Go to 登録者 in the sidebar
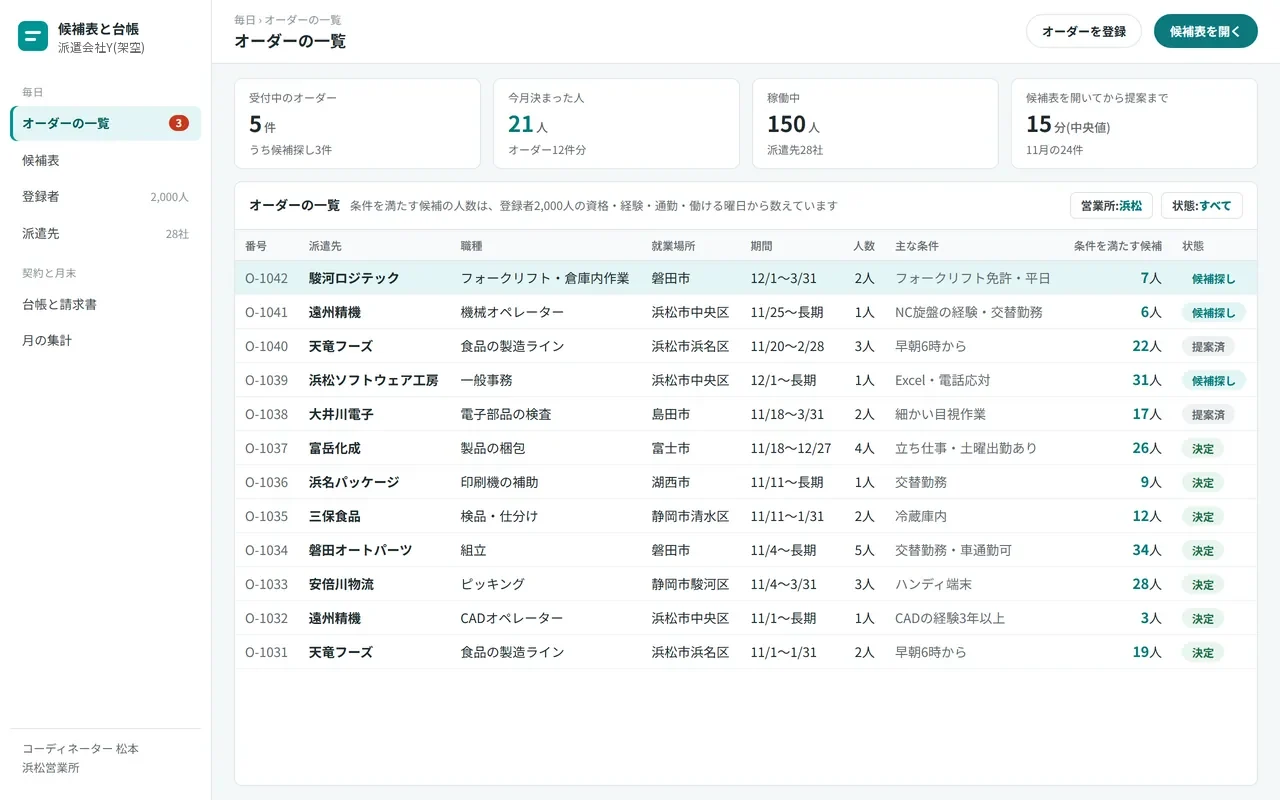This screenshot has height=800, width=1280. pyautogui.click(x=106, y=197)
